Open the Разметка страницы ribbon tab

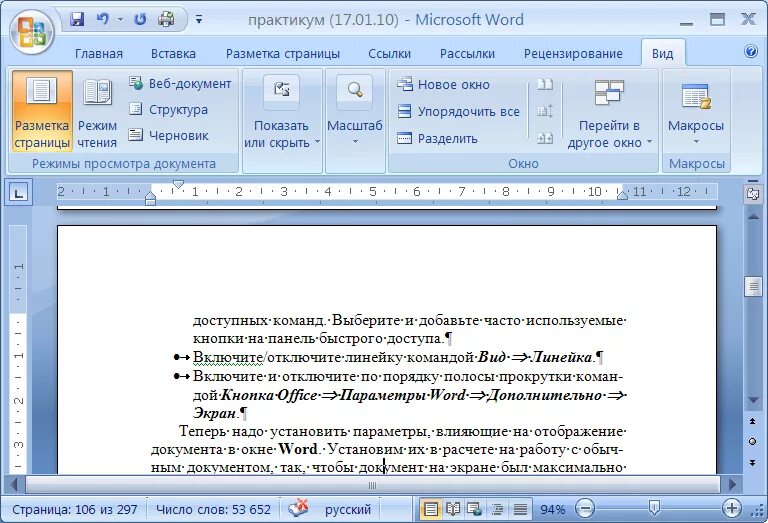click(x=283, y=54)
